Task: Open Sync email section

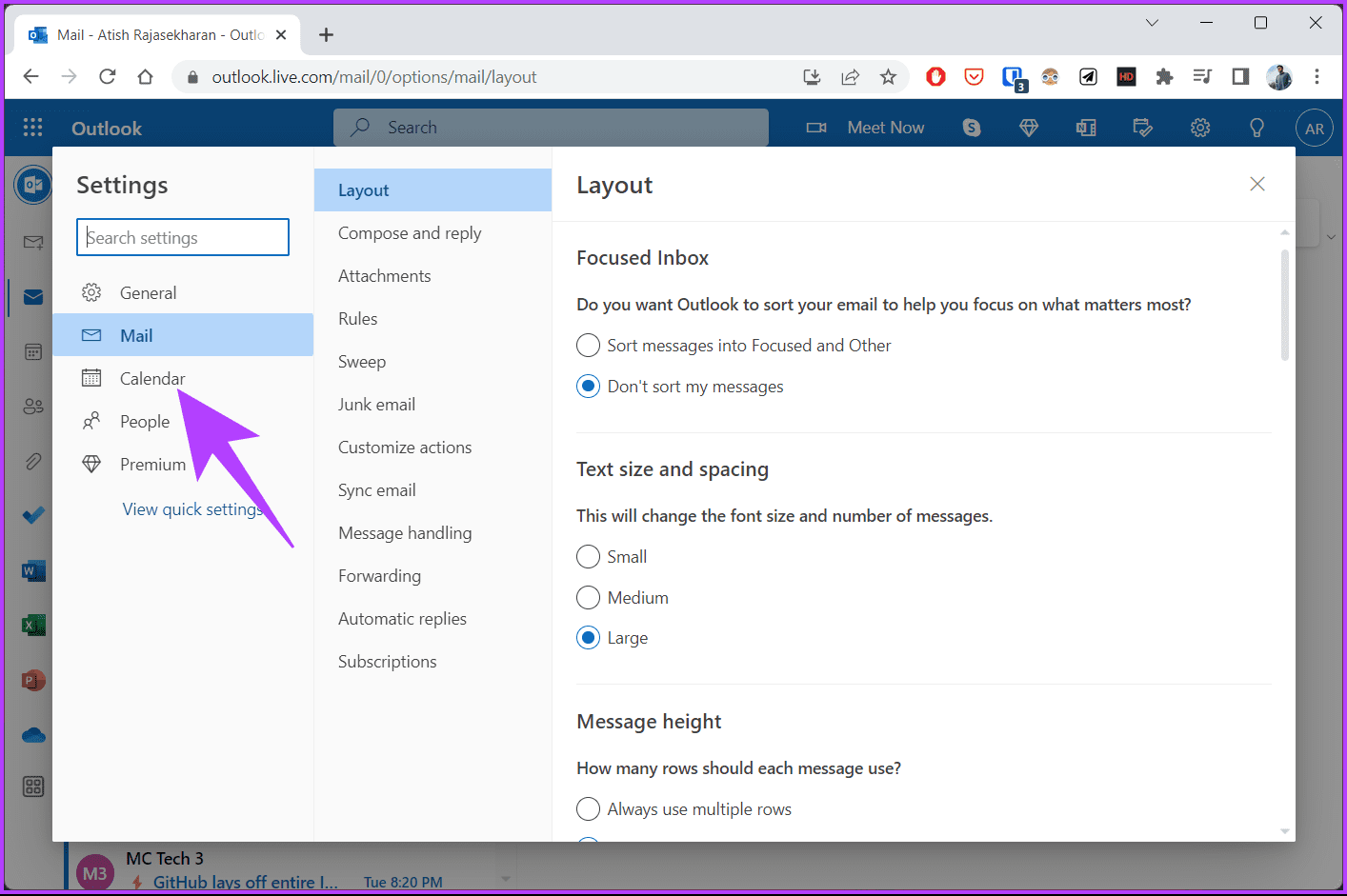Action: 432,489
